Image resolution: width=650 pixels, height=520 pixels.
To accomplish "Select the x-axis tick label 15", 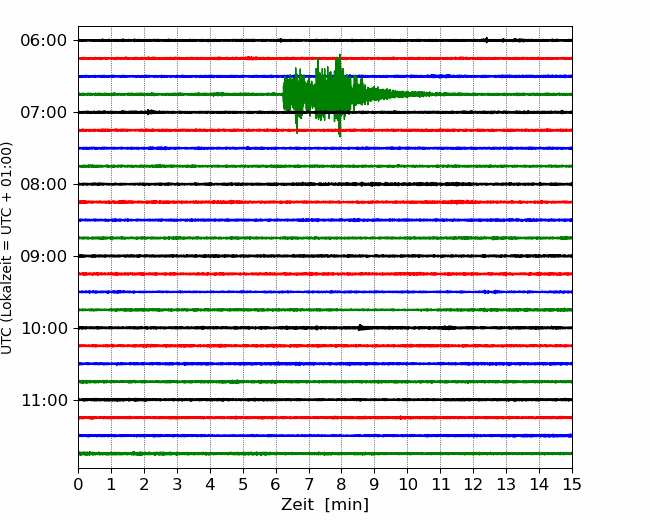I will click(x=572, y=484).
